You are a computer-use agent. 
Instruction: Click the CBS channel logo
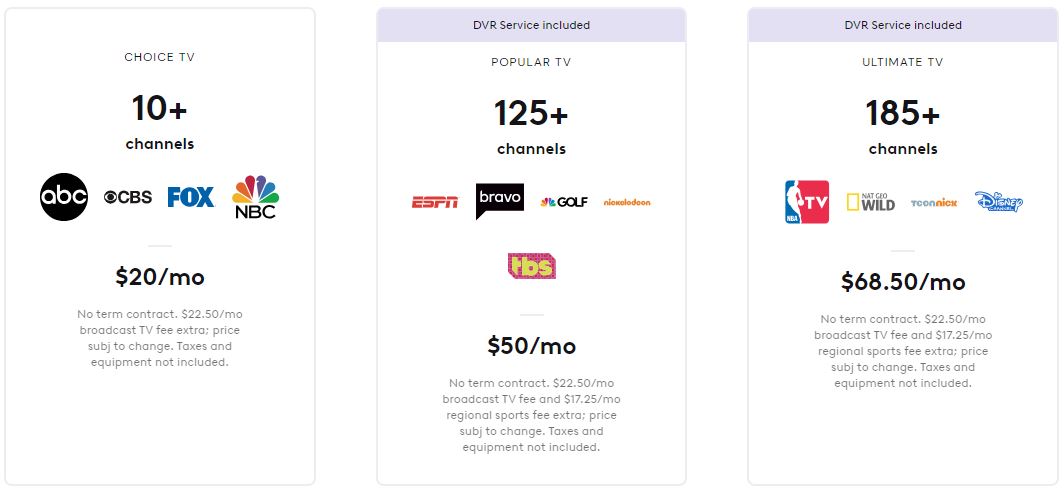coord(128,197)
